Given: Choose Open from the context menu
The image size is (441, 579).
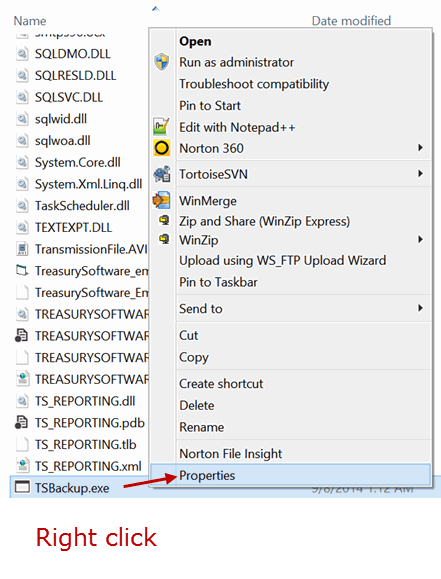Looking at the screenshot, I should point(195,41).
